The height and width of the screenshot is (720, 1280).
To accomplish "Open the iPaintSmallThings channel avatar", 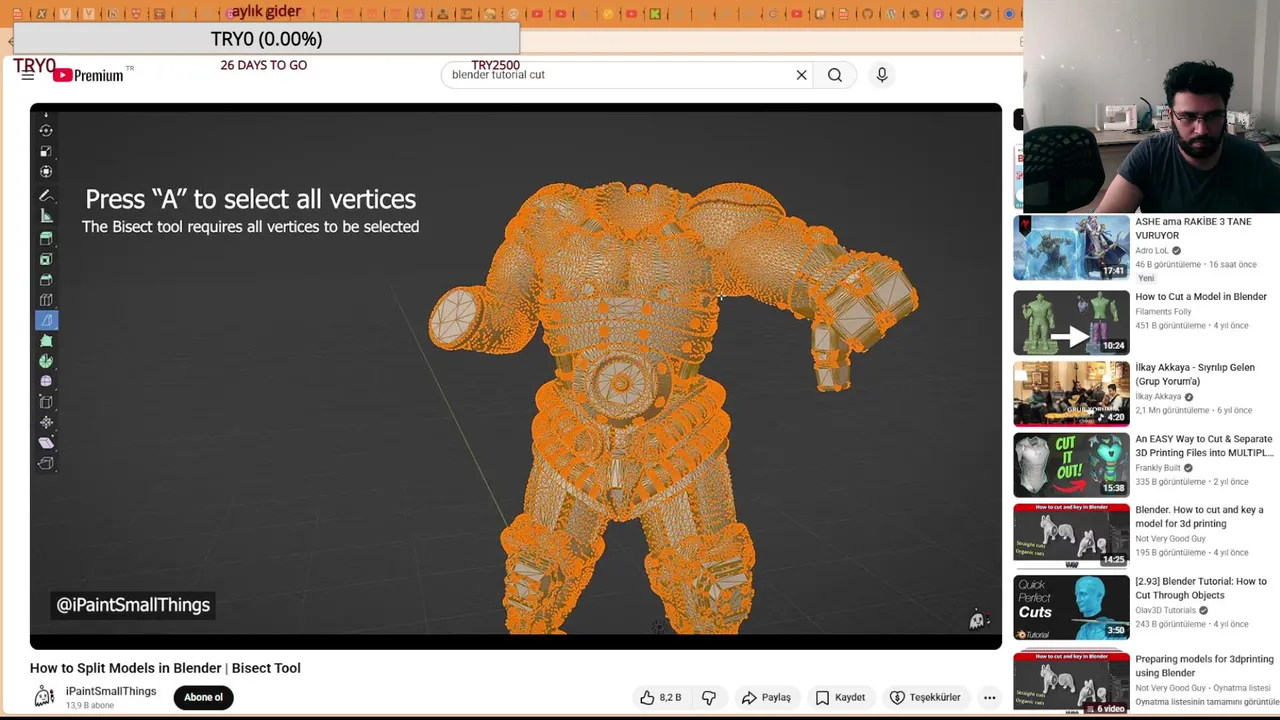I will pos(44,697).
